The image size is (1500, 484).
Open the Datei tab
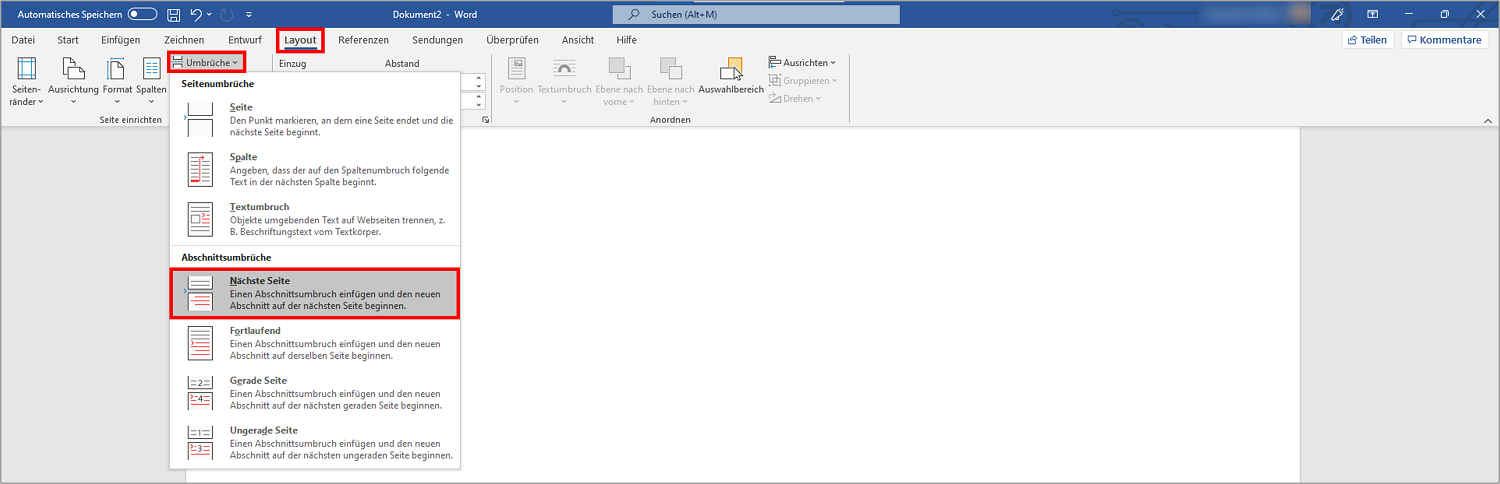[x=23, y=40]
